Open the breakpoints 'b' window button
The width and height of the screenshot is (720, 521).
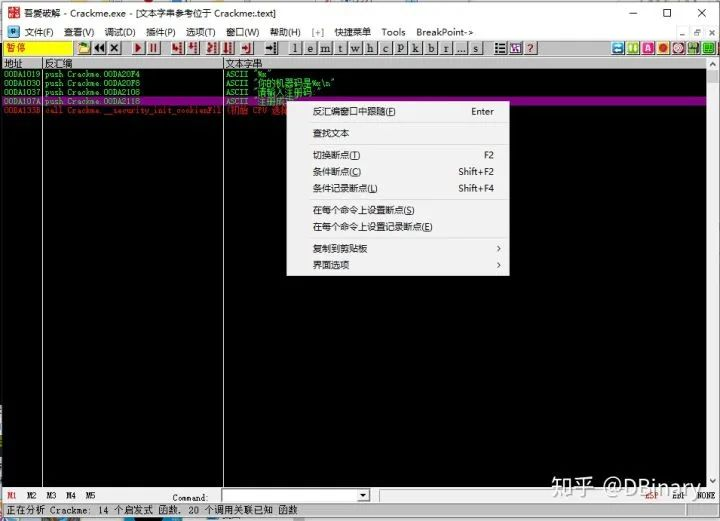431,48
